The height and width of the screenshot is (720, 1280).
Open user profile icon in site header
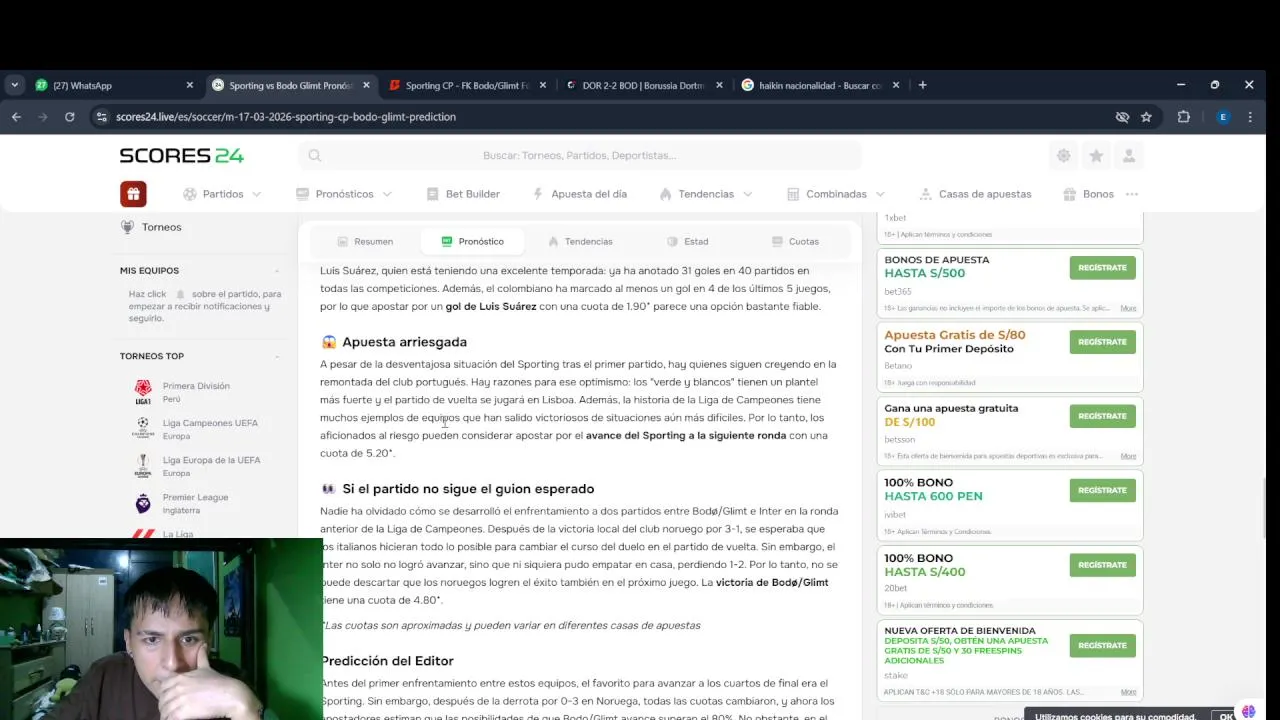pyautogui.click(x=1129, y=156)
